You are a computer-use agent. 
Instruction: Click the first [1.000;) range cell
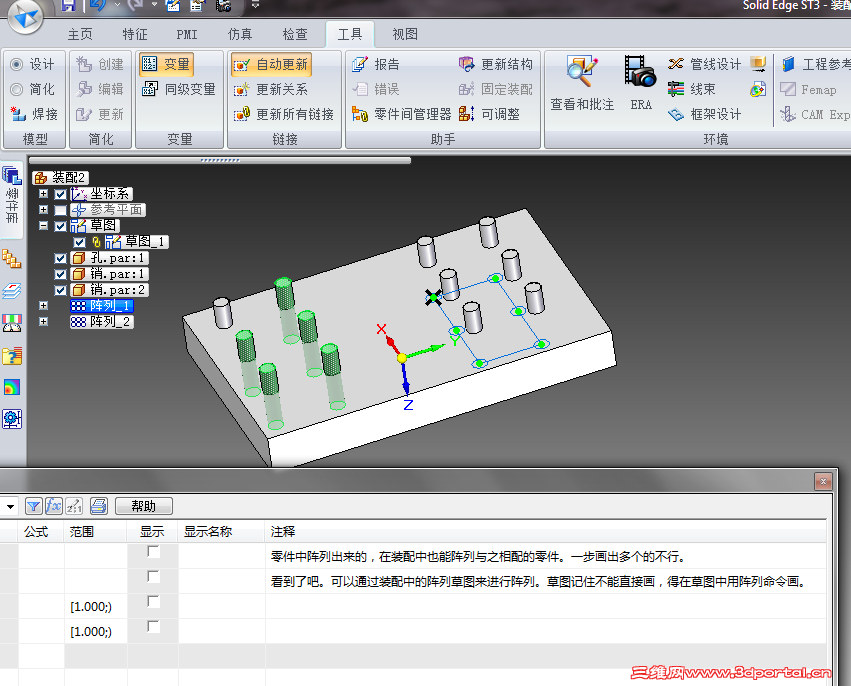[x=96, y=607]
